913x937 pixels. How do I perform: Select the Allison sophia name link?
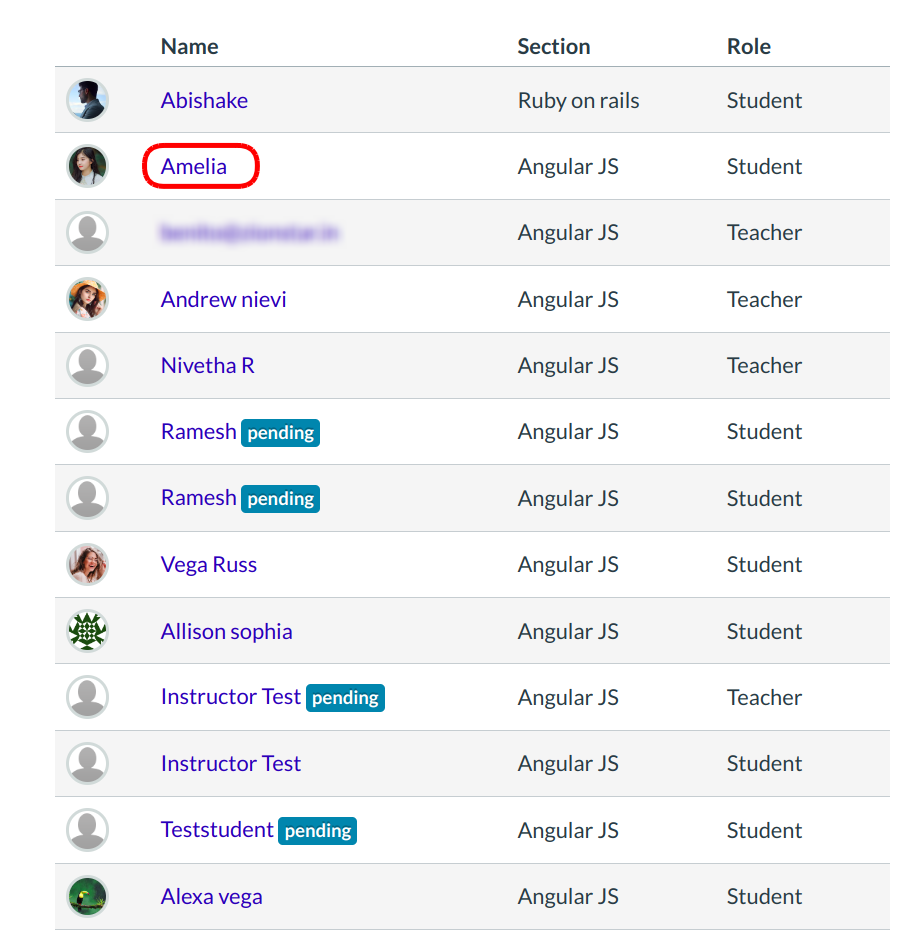pos(226,631)
